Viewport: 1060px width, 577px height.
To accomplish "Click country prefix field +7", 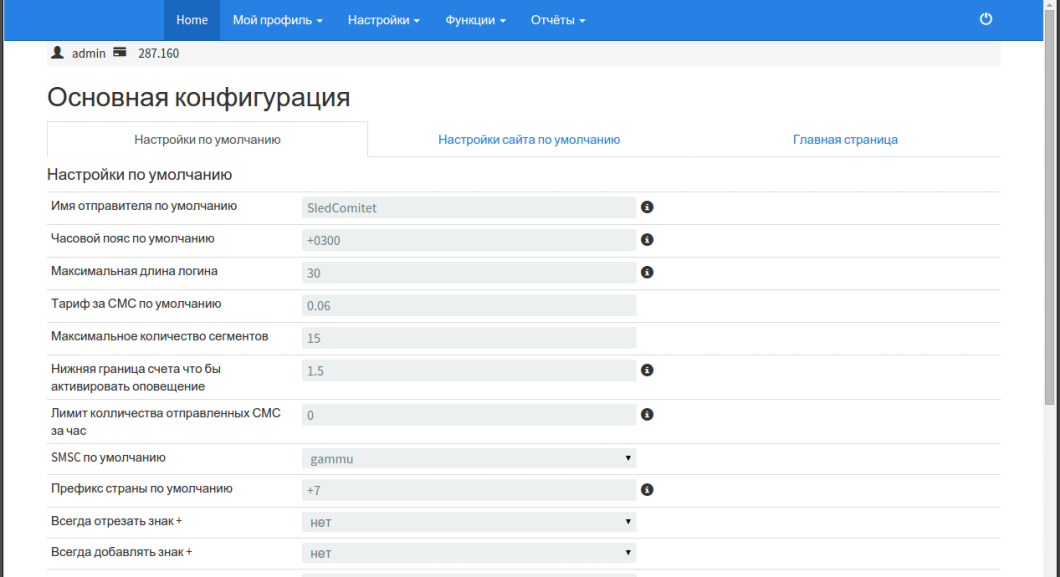I will pyautogui.click(x=468, y=490).
